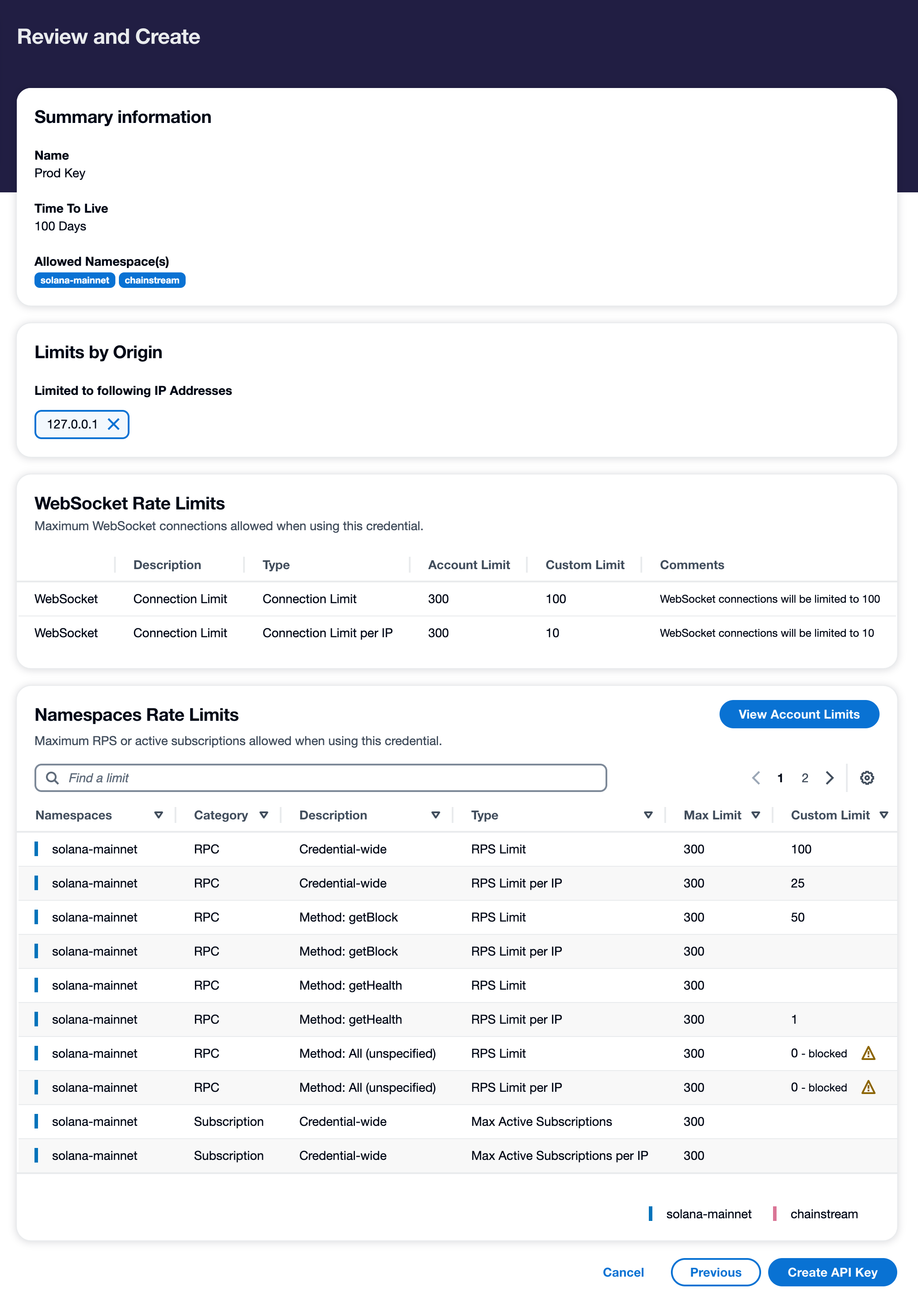Click warning icon on RPS Limit blocked row
This screenshot has width=918, height=1316.
pos(868,1053)
